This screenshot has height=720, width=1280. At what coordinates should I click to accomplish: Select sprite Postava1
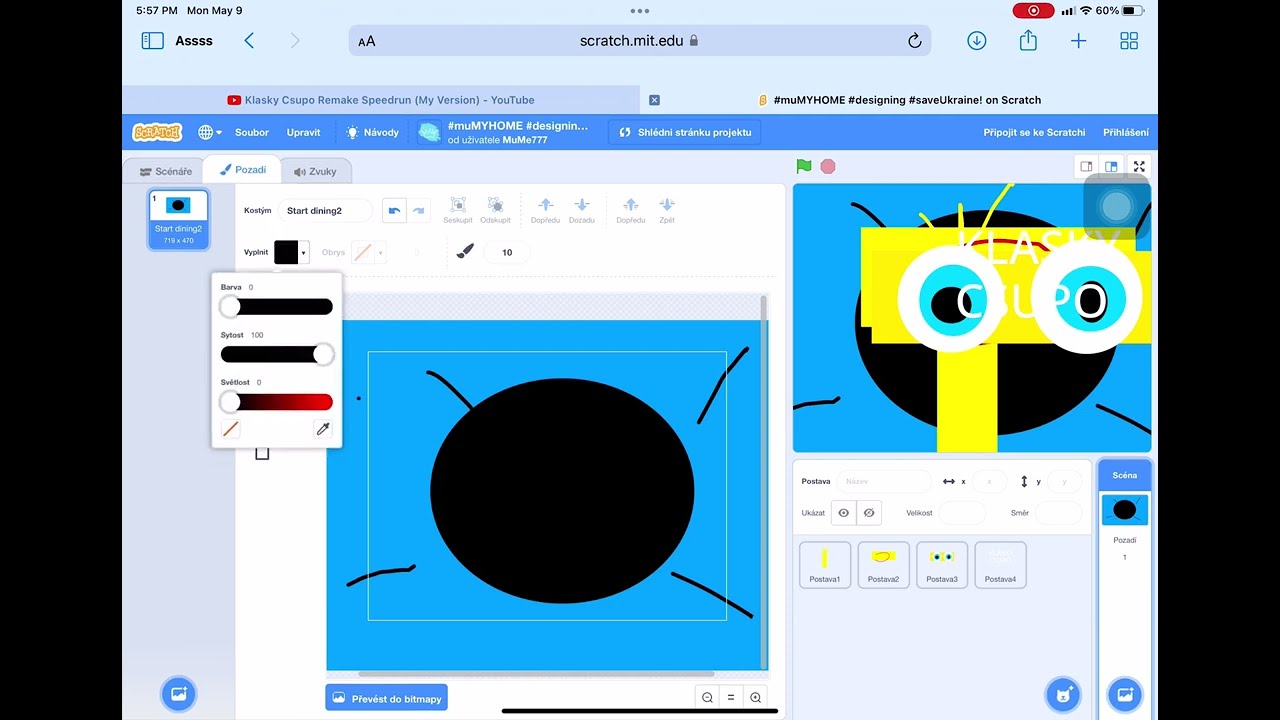[x=825, y=565]
